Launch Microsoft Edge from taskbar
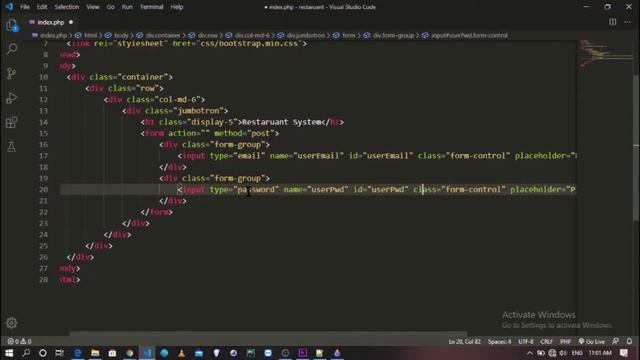Viewport: 640px width, 360px height. tap(78, 353)
